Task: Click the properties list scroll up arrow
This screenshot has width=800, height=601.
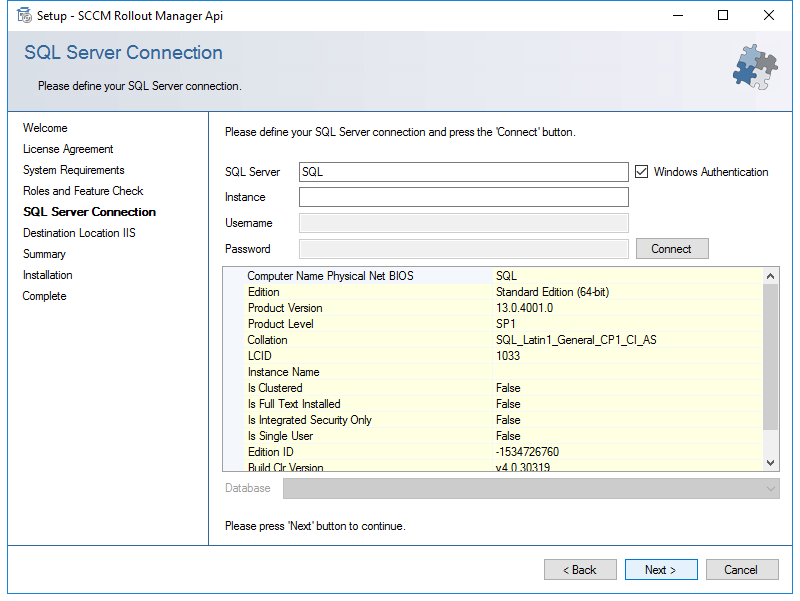Action: pos(770,276)
